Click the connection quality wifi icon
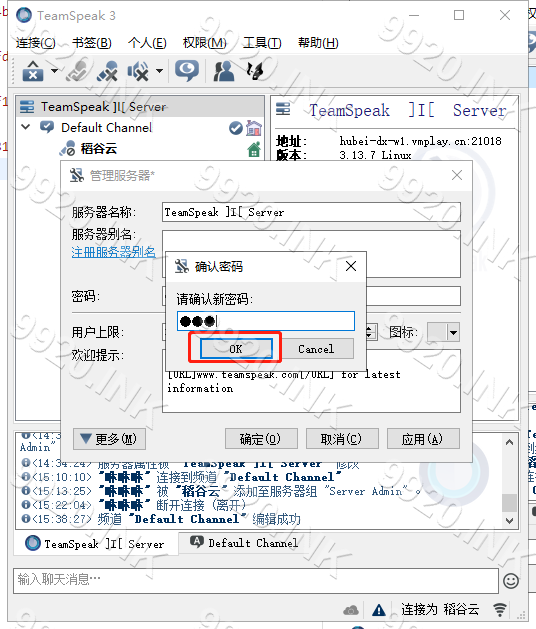Image resolution: width=536 pixels, height=629 pixels. point(500,610)
